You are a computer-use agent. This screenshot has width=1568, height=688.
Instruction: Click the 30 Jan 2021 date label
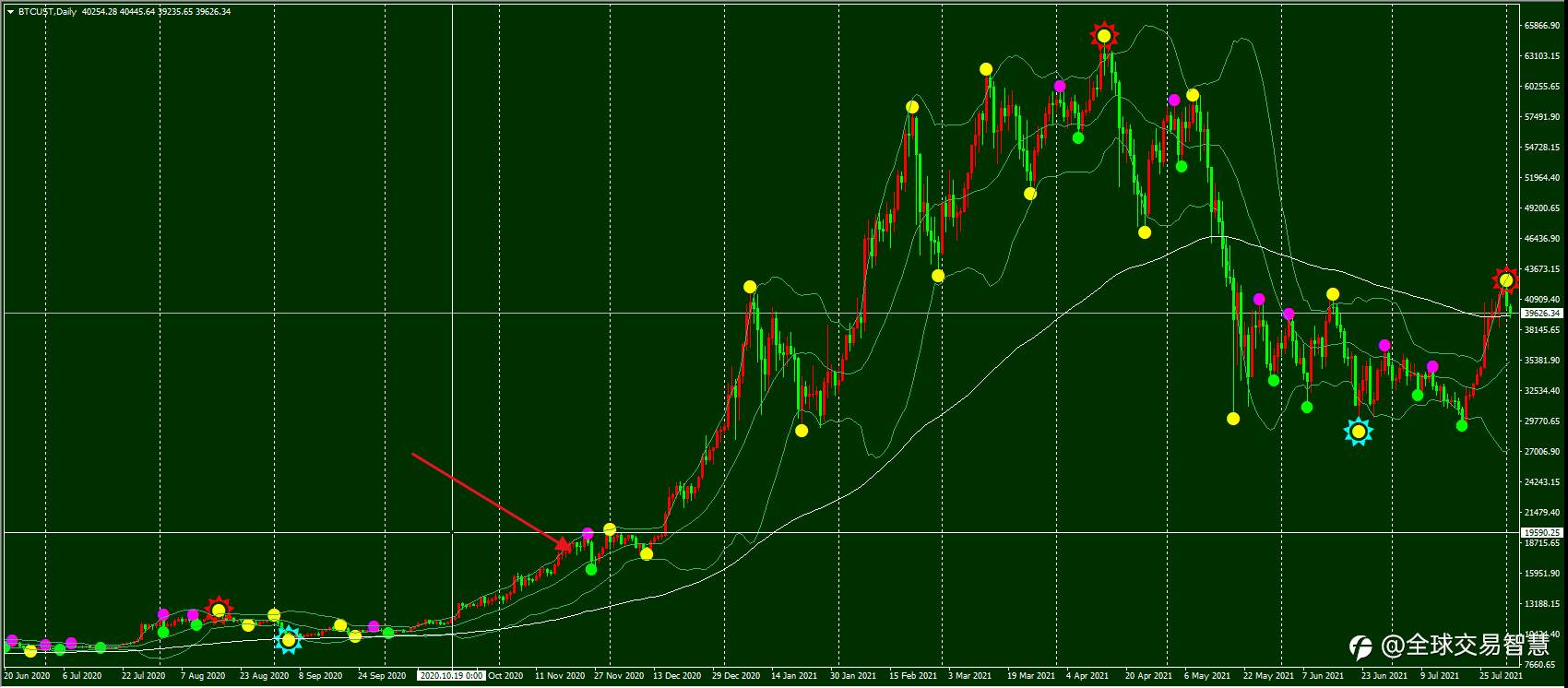[853, 676]
